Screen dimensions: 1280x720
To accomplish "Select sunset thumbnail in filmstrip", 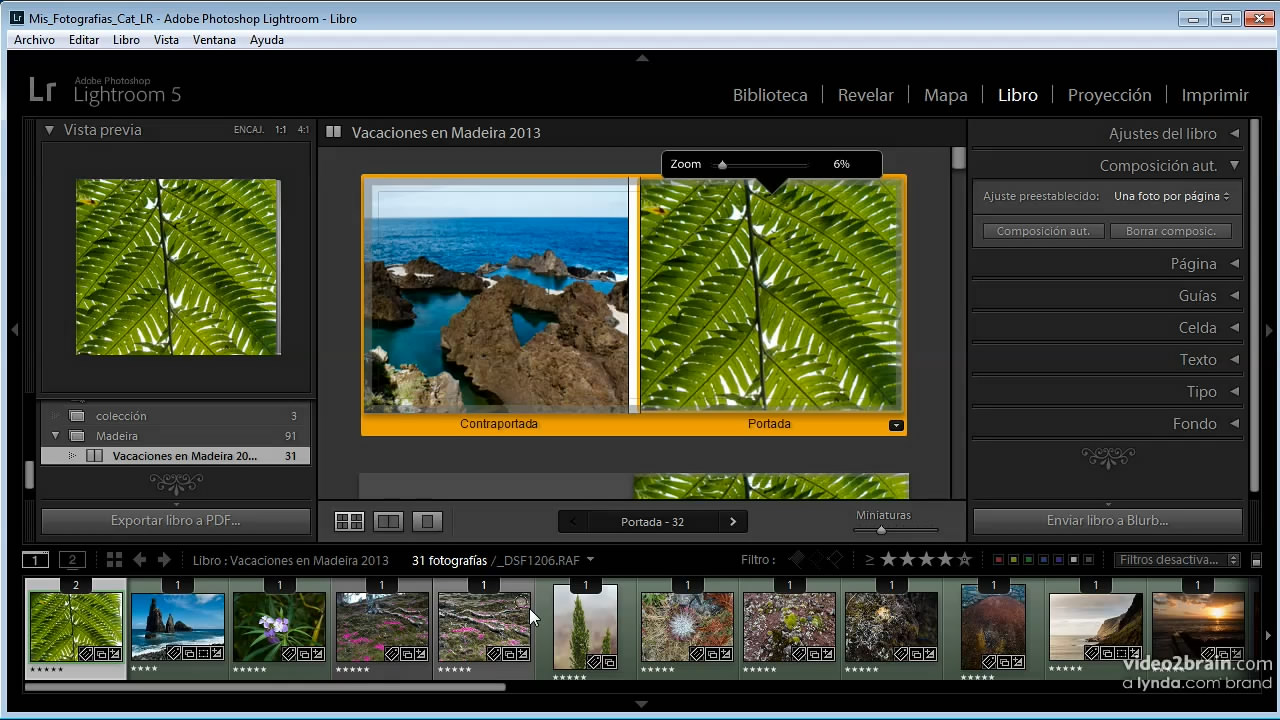I will pos(1198,625).
